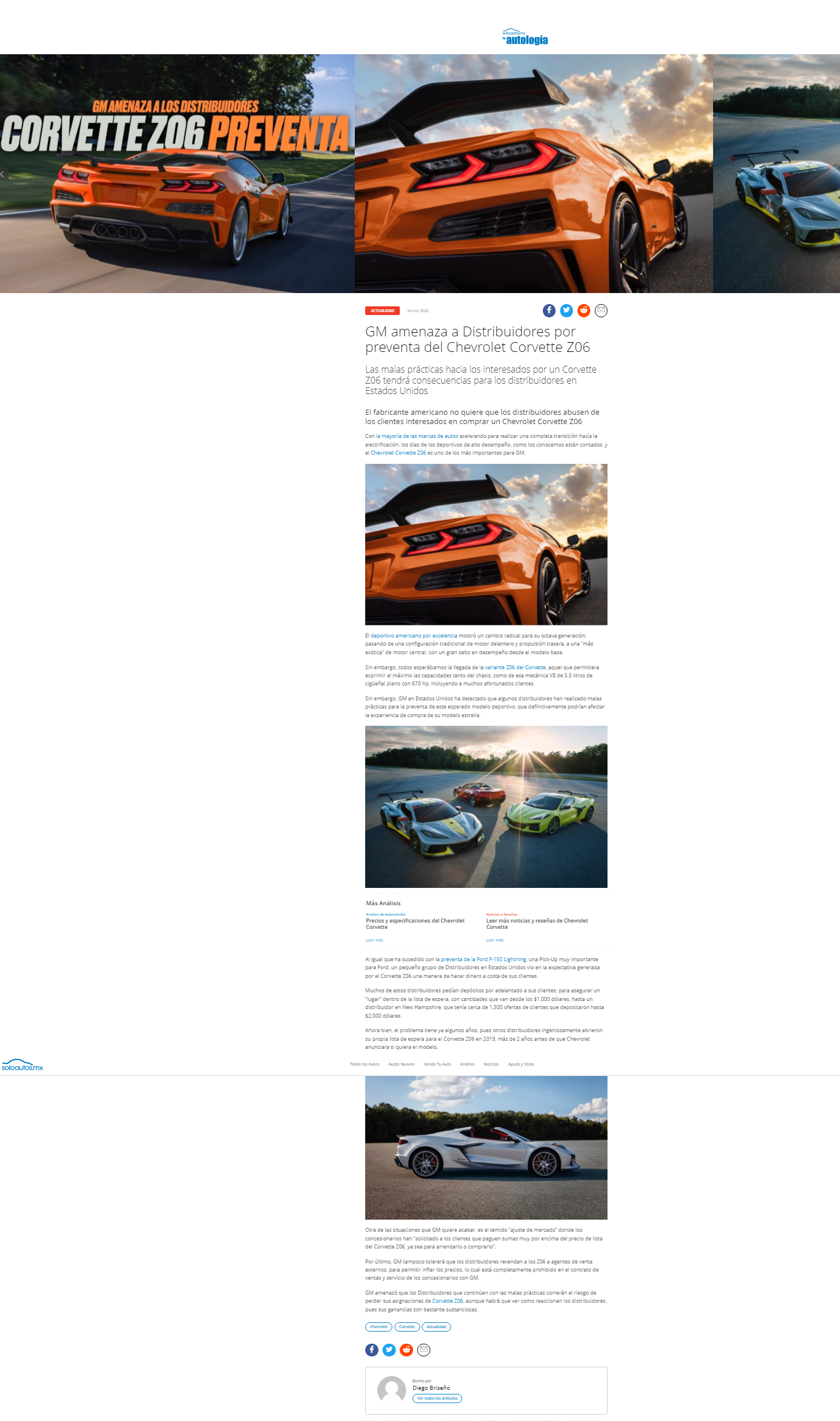Click the paragraph starting 'Ahora bien, el problema'
Screen dimensions: 840x1421
pos(484,1038)
